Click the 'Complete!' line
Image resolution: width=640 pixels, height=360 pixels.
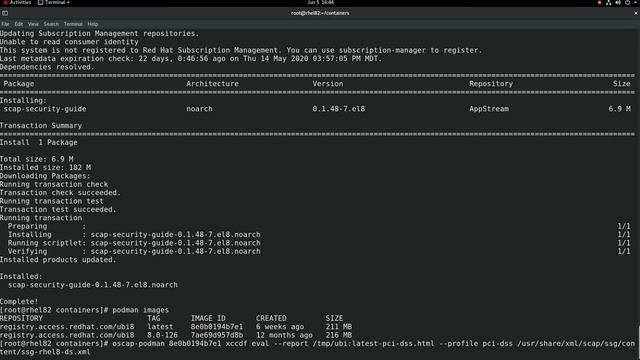tap(19, 302)
